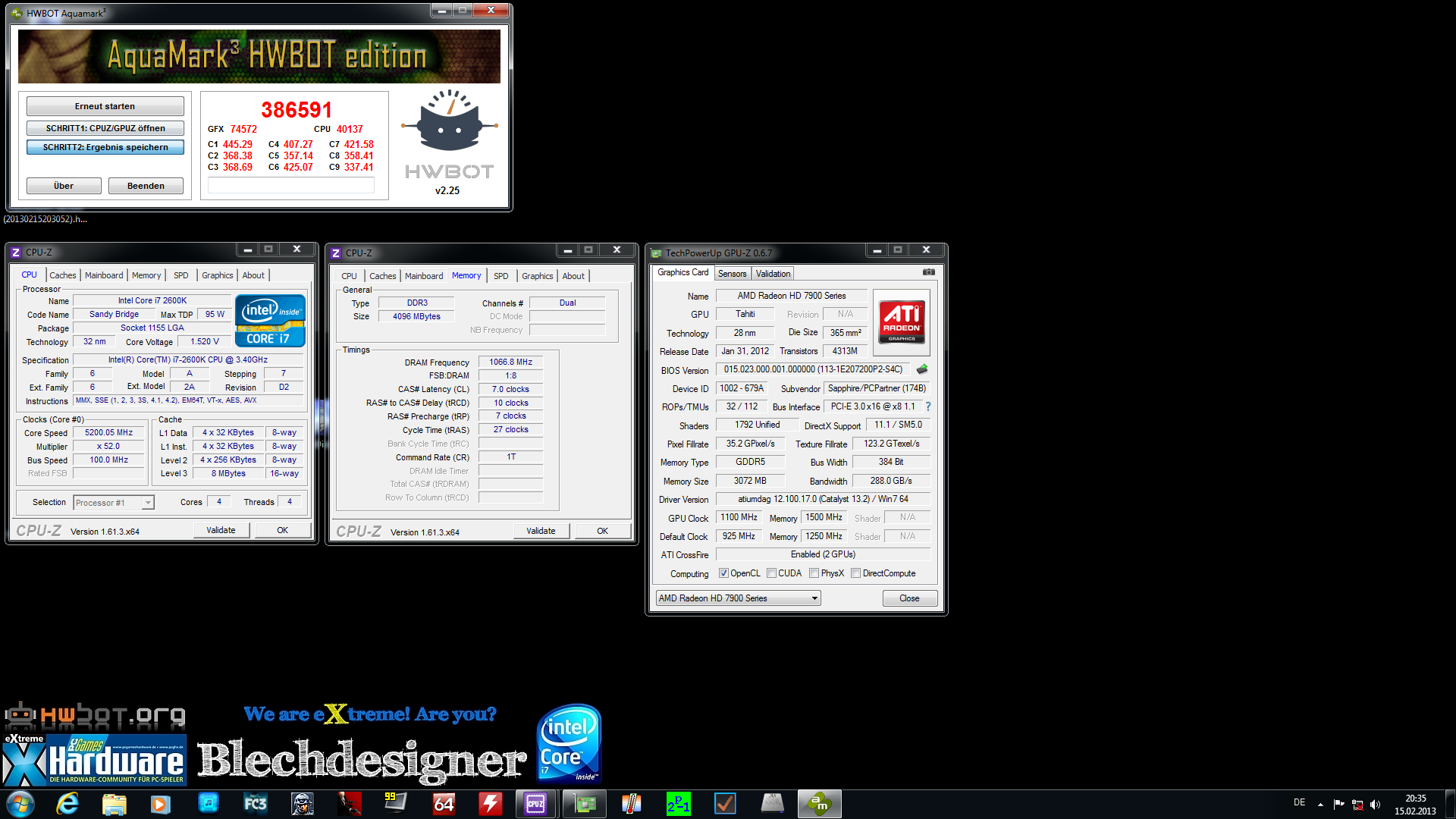Click SCHRITT1: CPUZ/GPUZ öffnen button
Viewport: 1456px width, 819px height.
coord(105,128)
